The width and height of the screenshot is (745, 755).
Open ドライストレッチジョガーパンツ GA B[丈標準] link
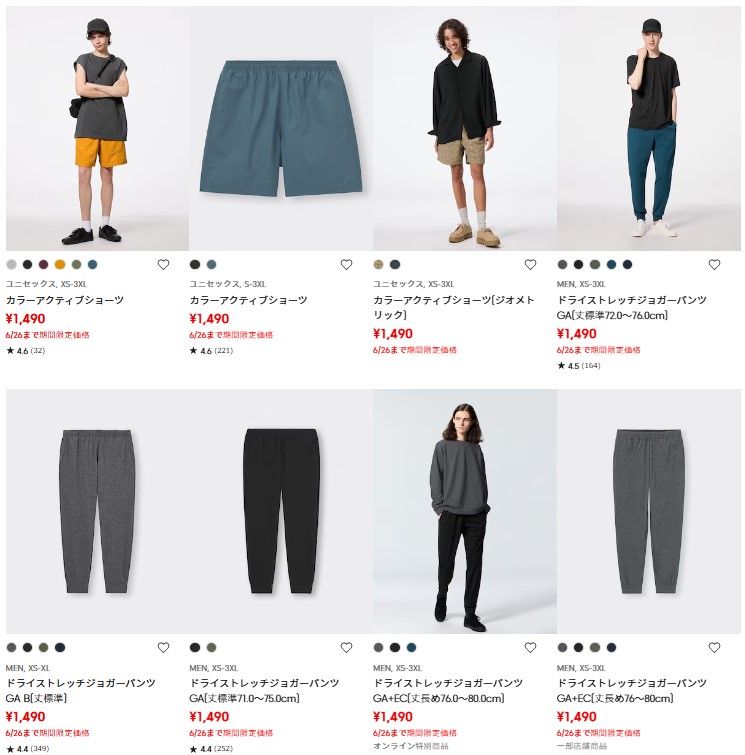pos(80,690)
